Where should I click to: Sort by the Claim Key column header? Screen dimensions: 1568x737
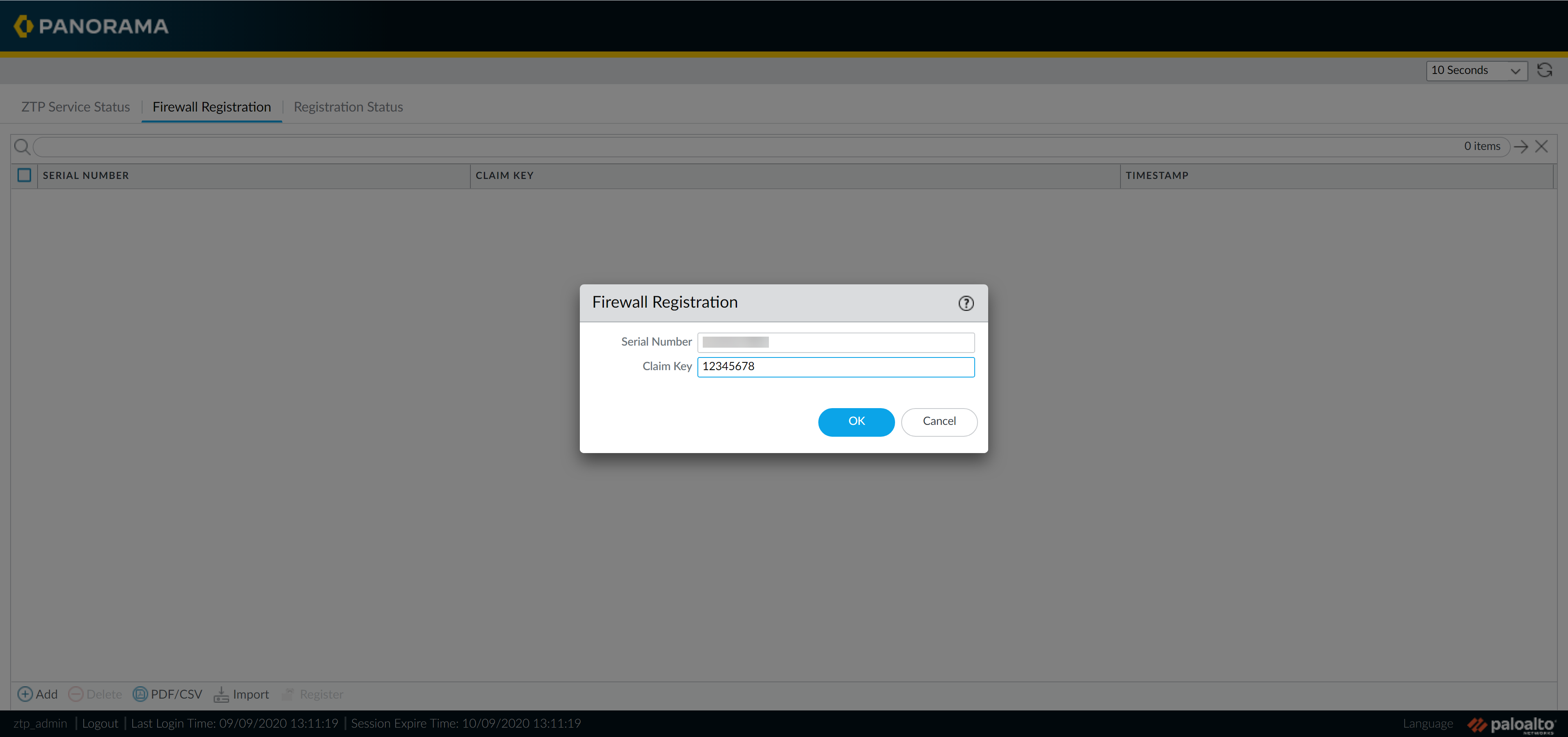504,175
